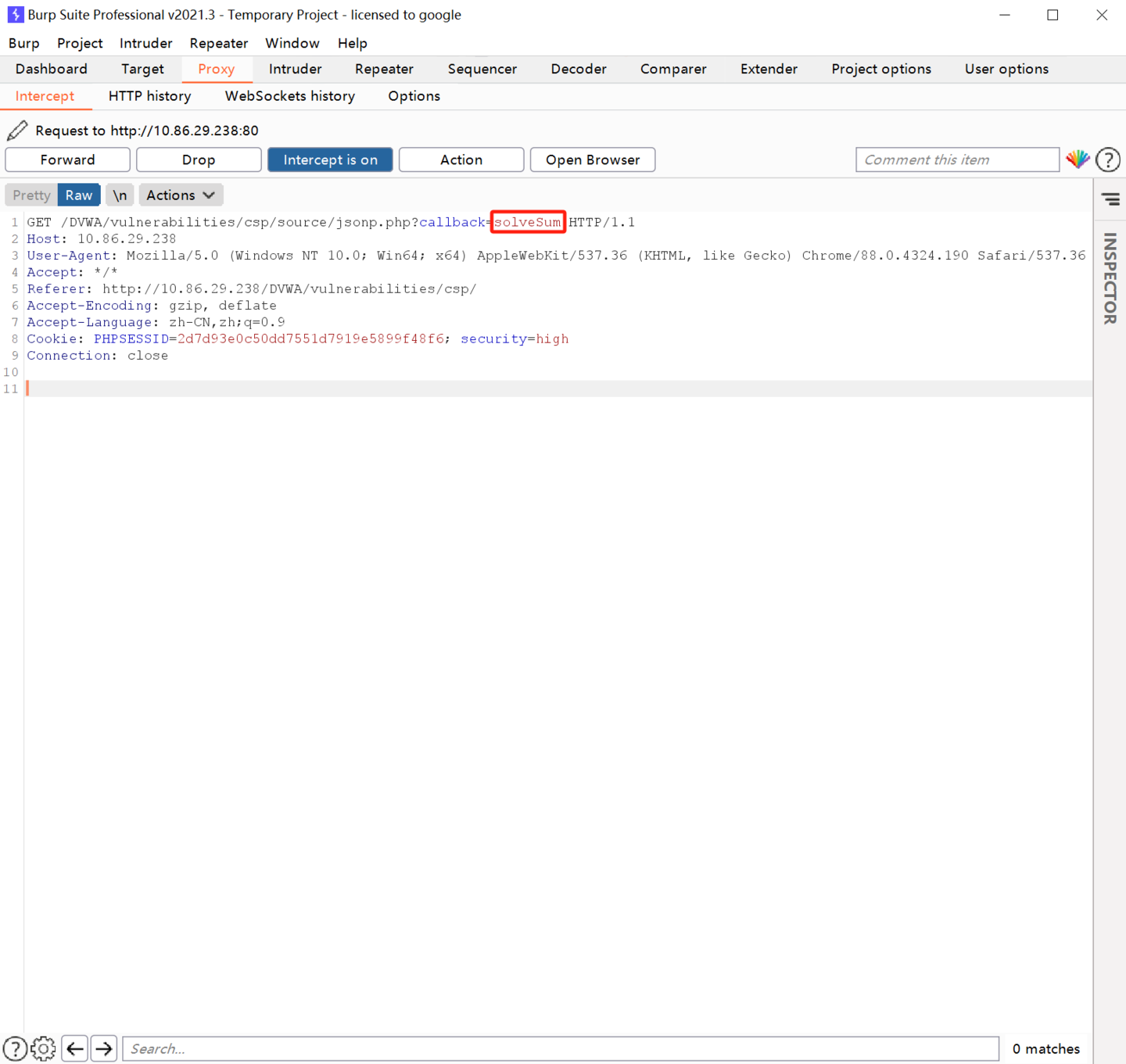Image resolution: width=1126 pixels, height=1064 pixels.
Task: Toggle the \n non-printable characters button
Action: [x=120, y=195]
